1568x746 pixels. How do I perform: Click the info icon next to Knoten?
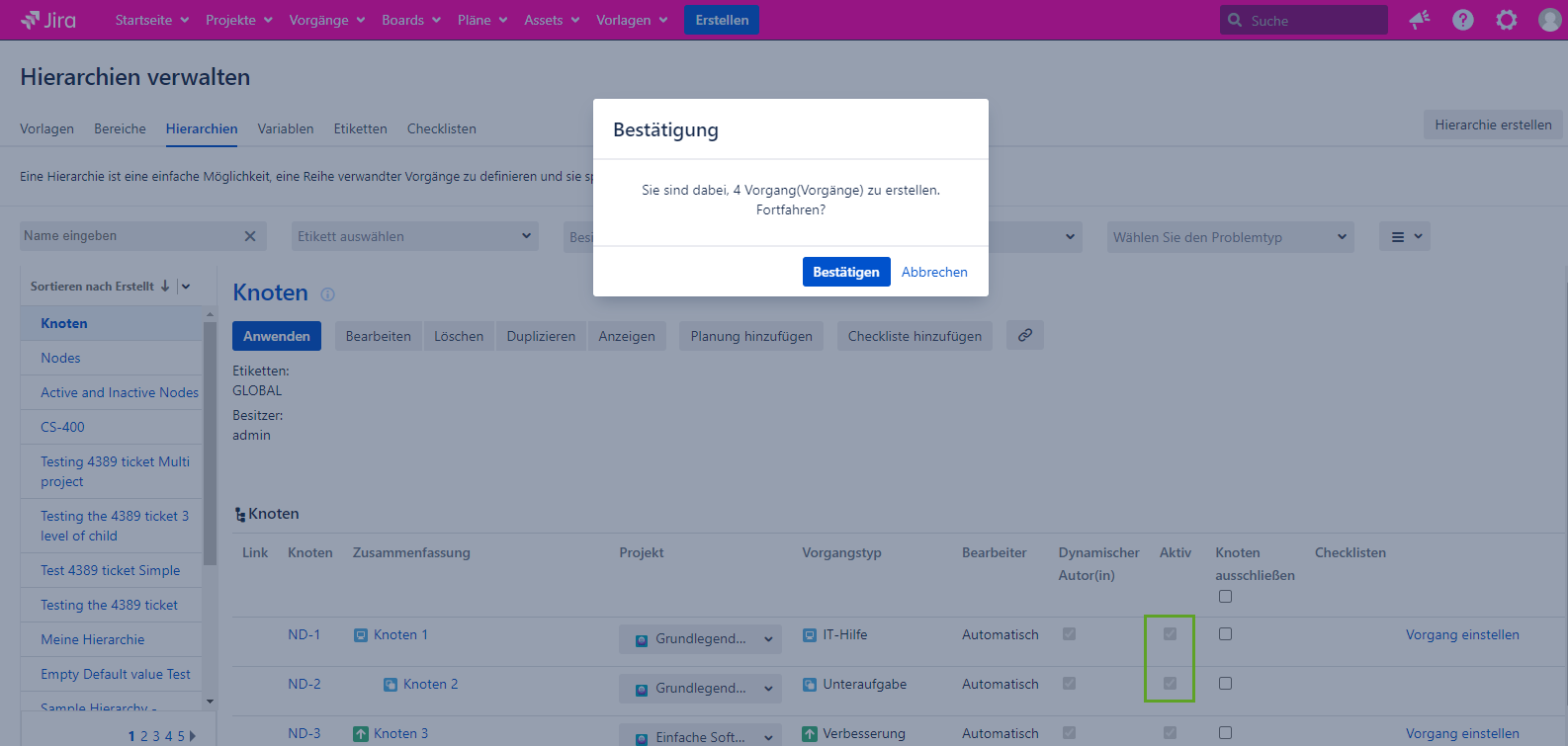328,294
